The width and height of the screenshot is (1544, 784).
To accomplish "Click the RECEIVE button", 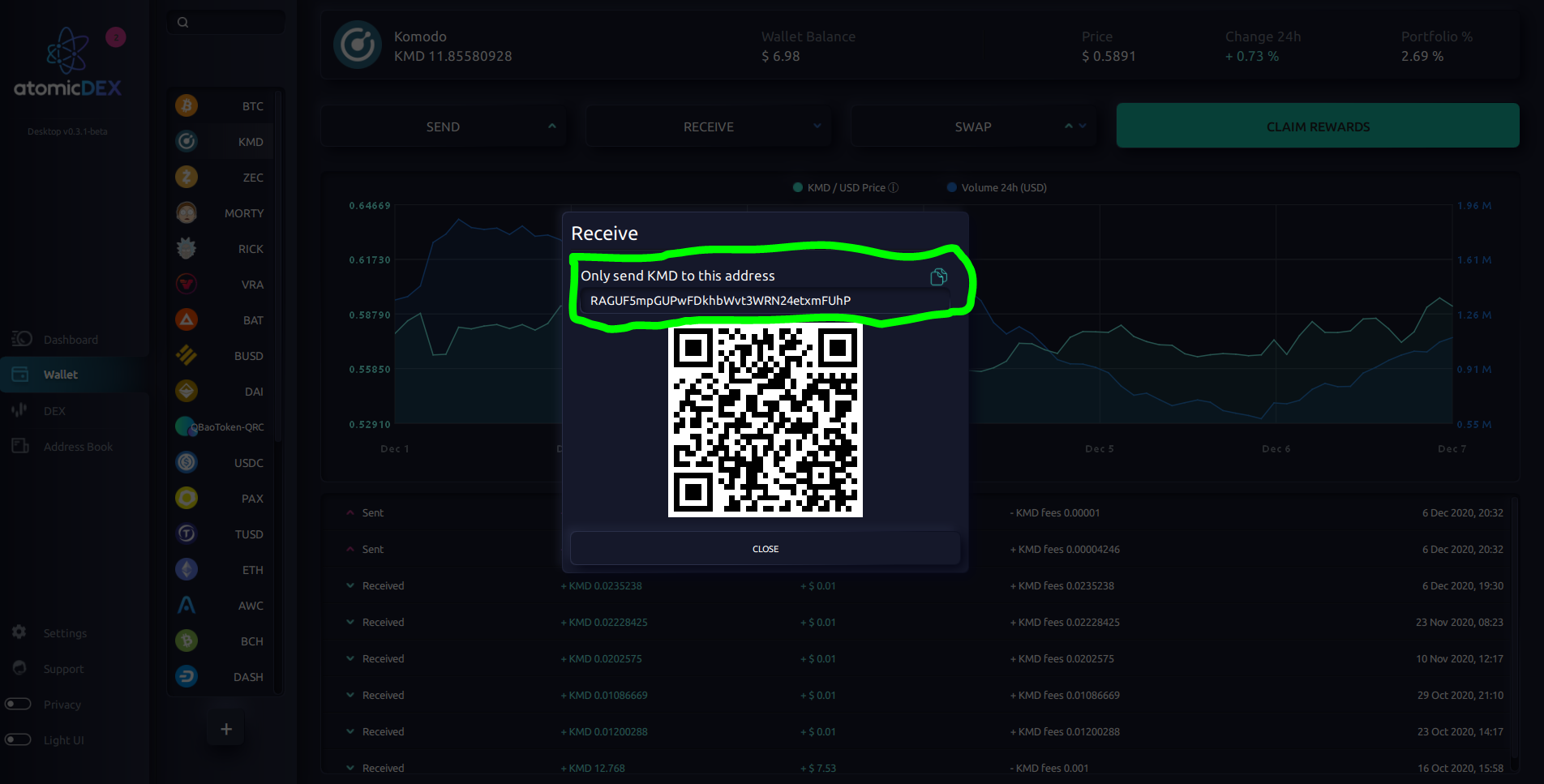I will point(709,126).
